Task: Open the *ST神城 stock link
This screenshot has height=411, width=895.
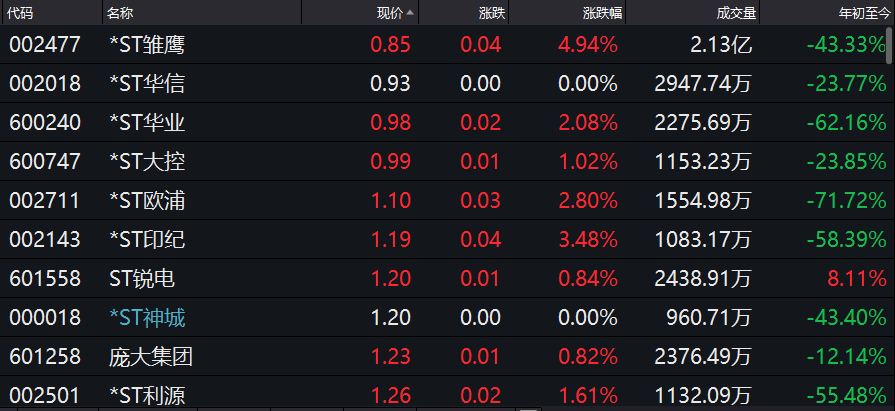Action: click(x=147, y=317)
